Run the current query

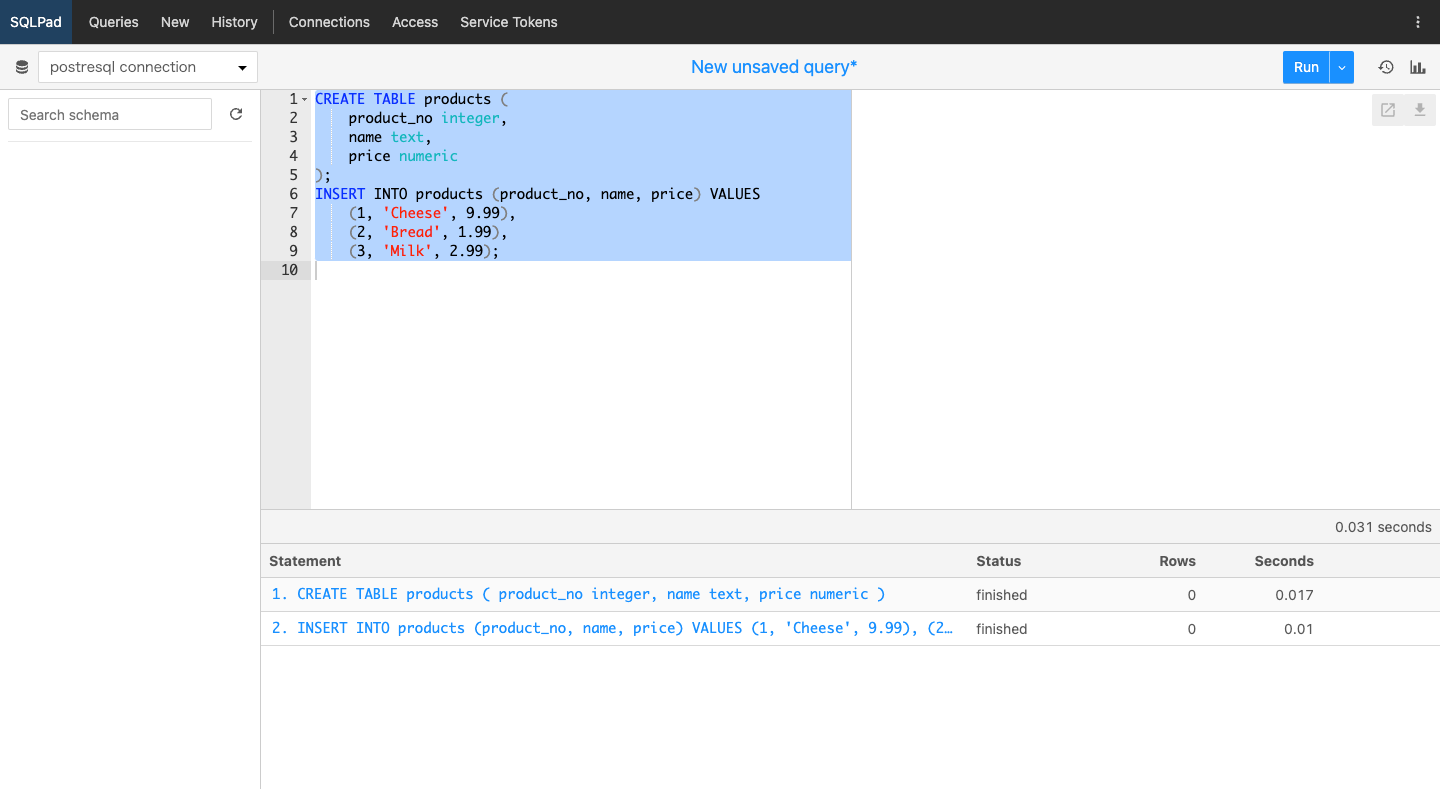click(x=1306, y=67)
